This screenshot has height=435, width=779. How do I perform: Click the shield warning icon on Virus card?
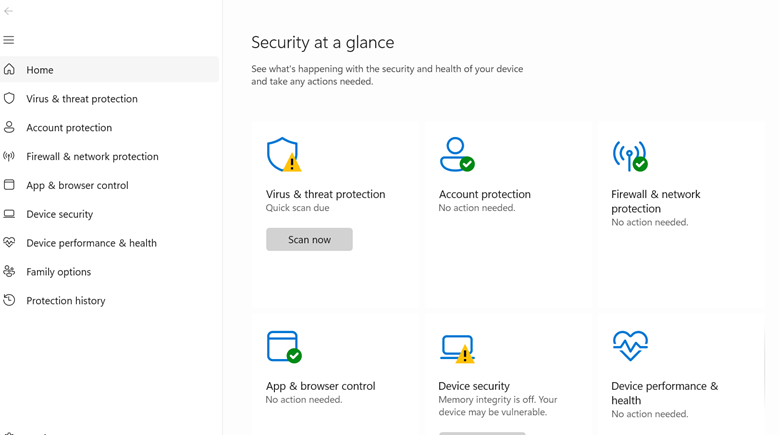pos(284,154)
